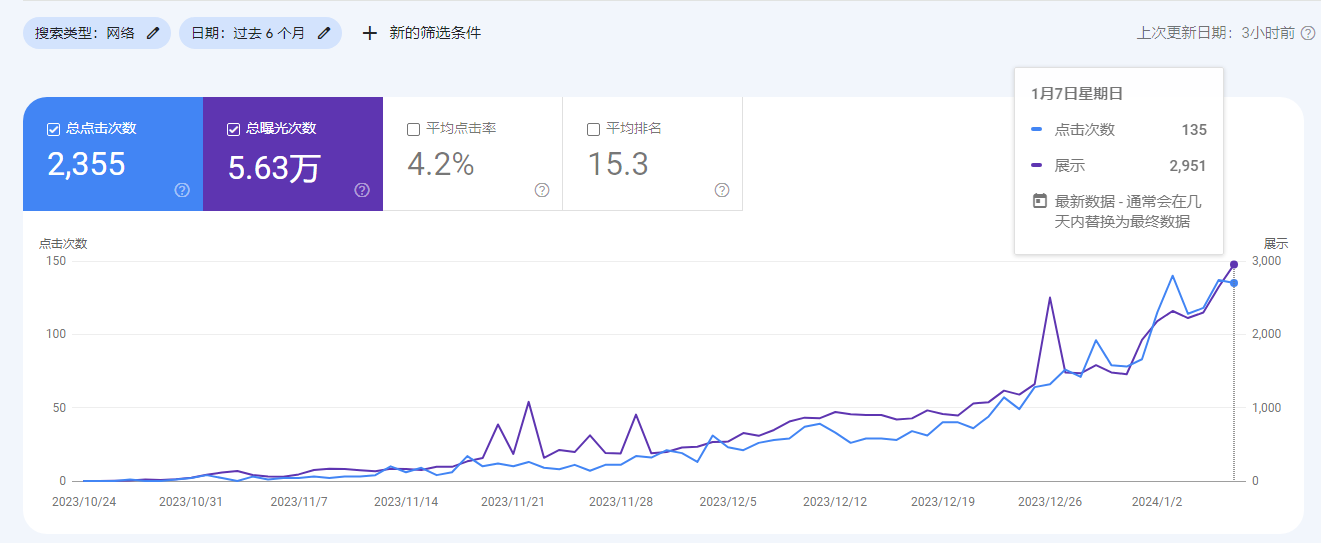Screen dimensions: 1321x543
Task: Open the 搜索类型：网络 filter chip
Action: pyautogui.click(x=85, y=33)
